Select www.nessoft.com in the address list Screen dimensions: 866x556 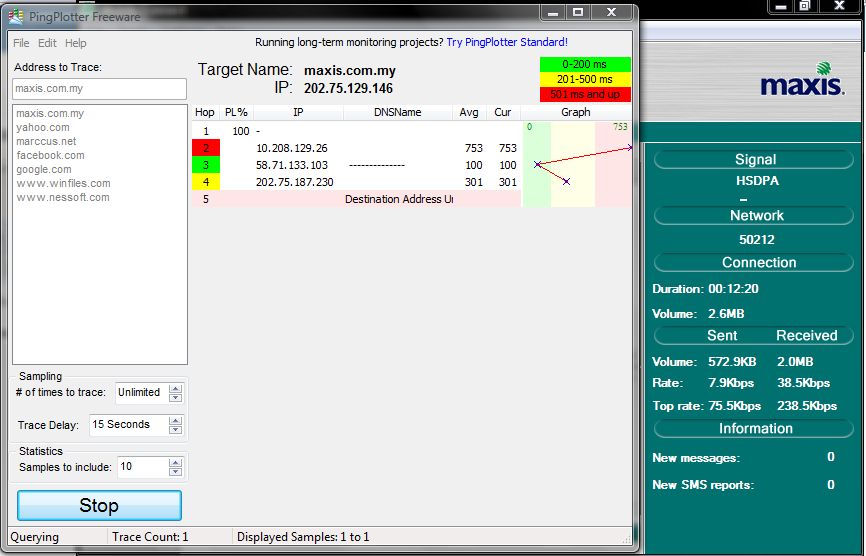[62, 197]
